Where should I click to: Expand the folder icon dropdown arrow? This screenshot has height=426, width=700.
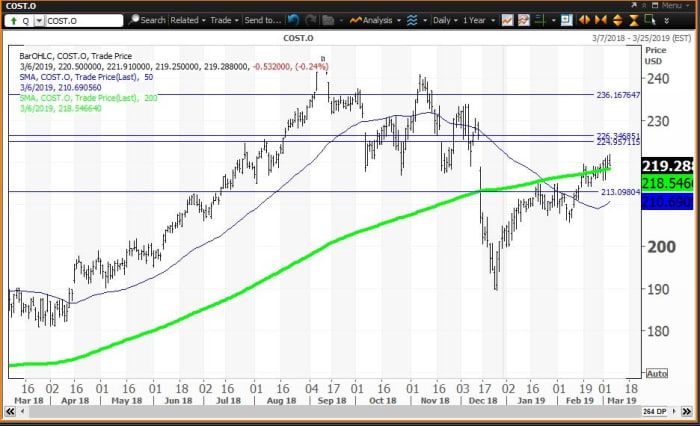341,21
